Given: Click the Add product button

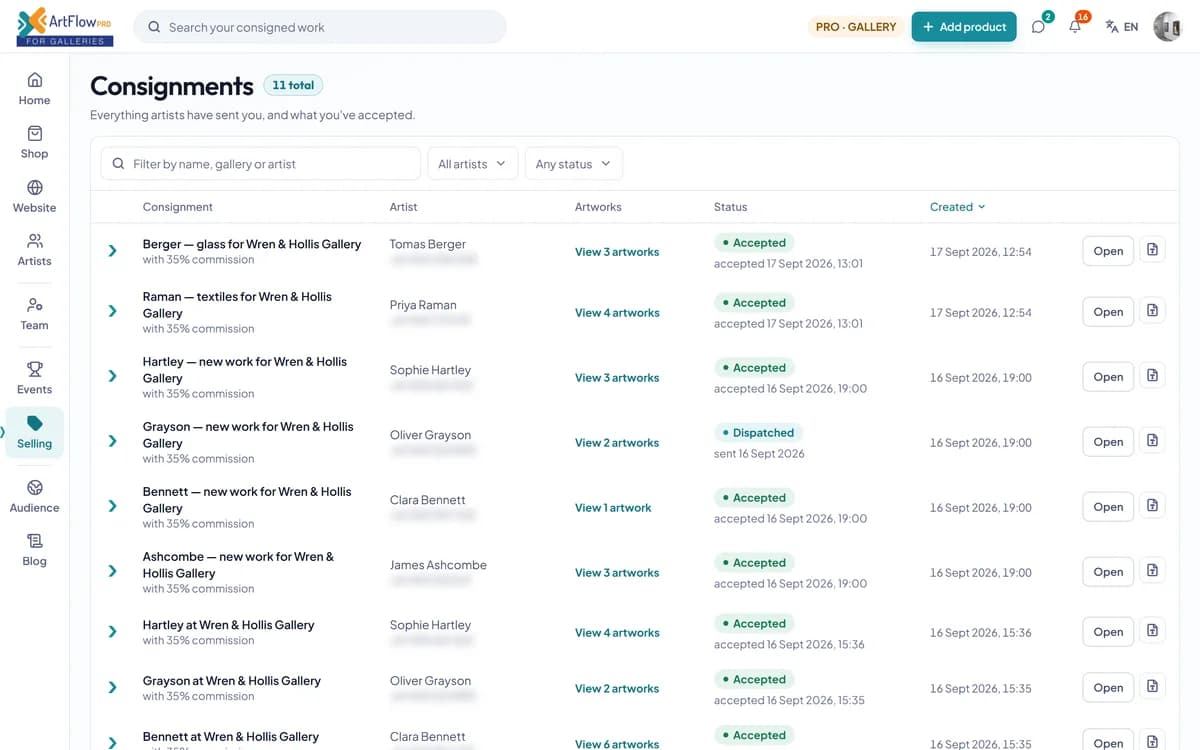Looking at the screenshot, I should (x=964, y=27).
